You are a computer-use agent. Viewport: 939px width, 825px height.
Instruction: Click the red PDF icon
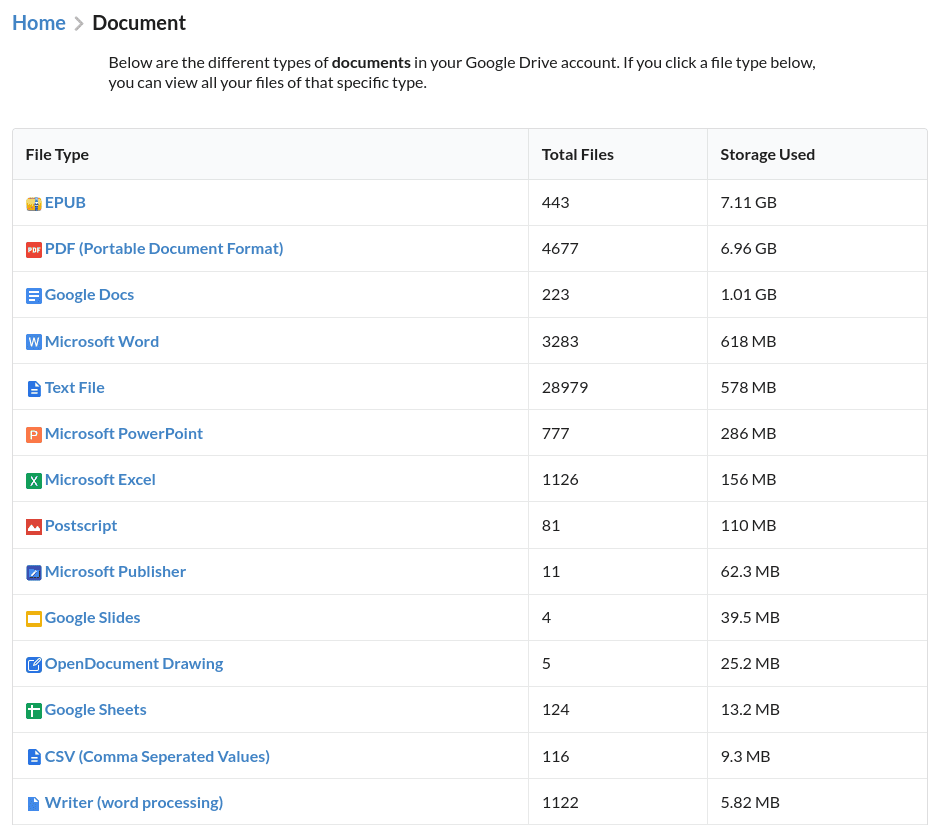pos(34,250)
